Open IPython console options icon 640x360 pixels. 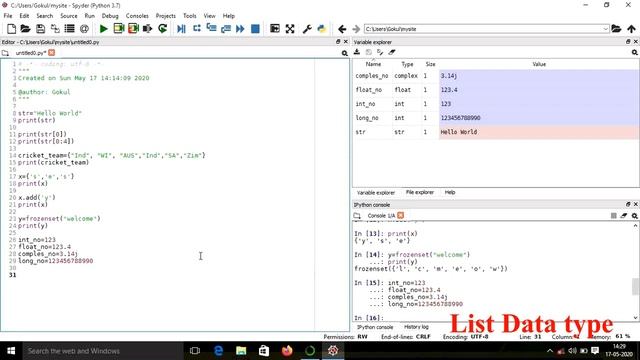tap(635, 216)
